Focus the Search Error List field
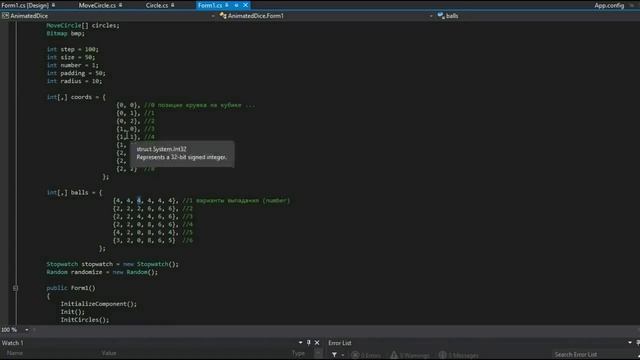Image resolution: width=640 pixels, height=360 pixels. coord(592,355)
